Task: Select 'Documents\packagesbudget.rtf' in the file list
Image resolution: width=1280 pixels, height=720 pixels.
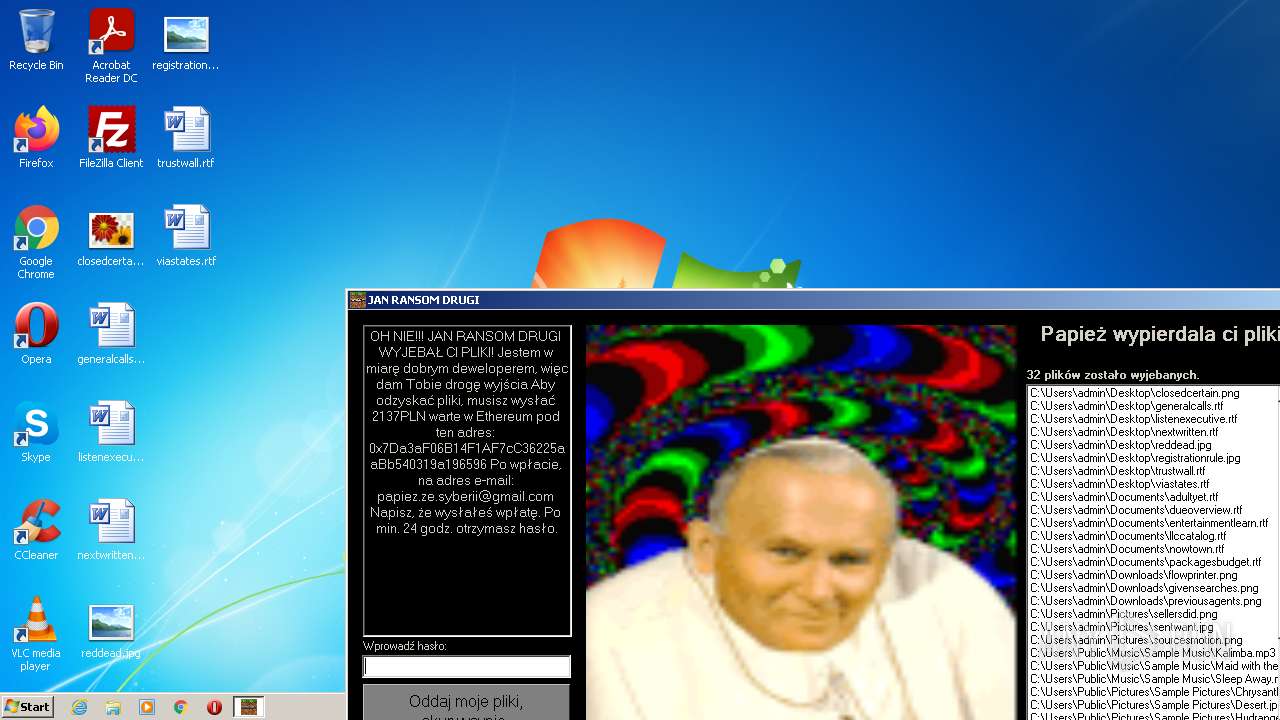Action: pos(1146,562)
